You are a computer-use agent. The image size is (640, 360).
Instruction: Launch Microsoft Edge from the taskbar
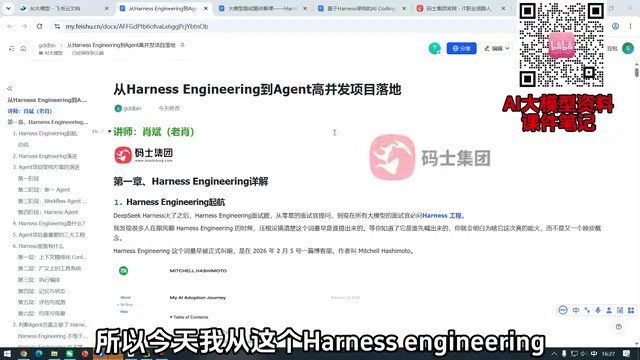(39, 353)
